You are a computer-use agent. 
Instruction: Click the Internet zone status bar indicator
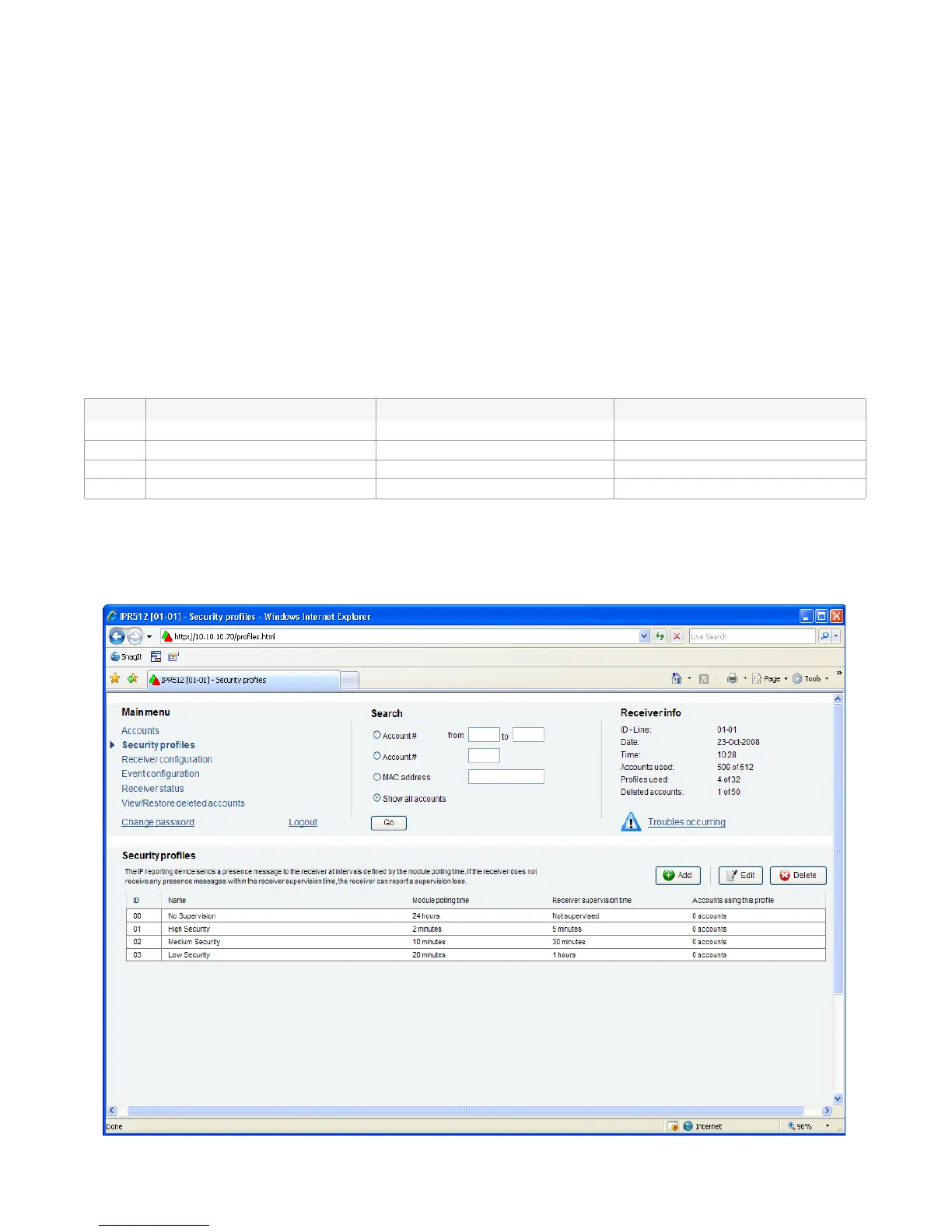(x=702, y=1126)
